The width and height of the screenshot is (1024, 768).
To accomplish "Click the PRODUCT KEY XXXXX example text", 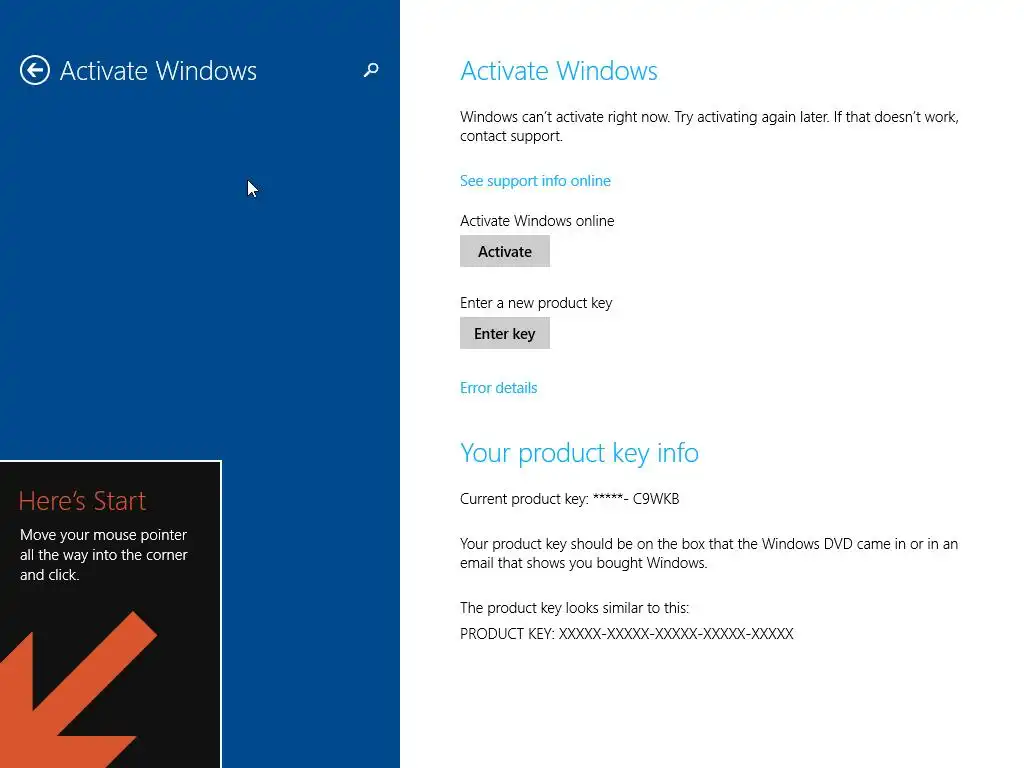I will (627, 634).
